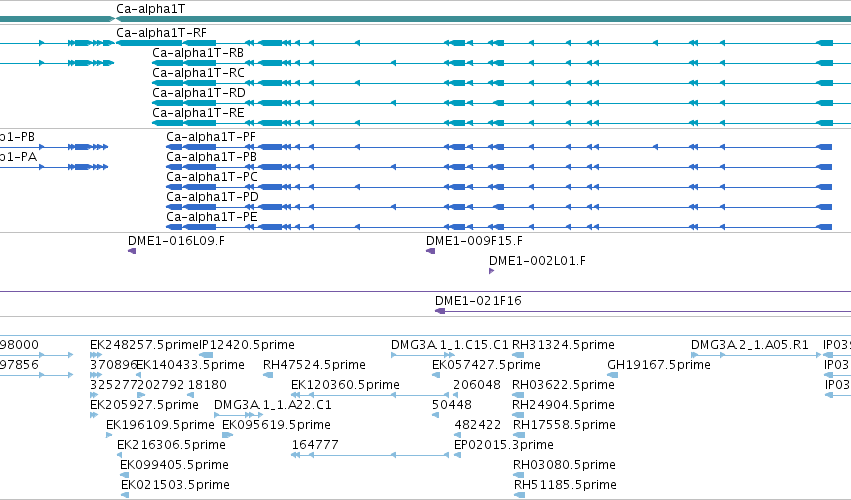851x500 pixels.
Task: Click the EK095619.5prime arrow glyph
Action: point(227,435)
